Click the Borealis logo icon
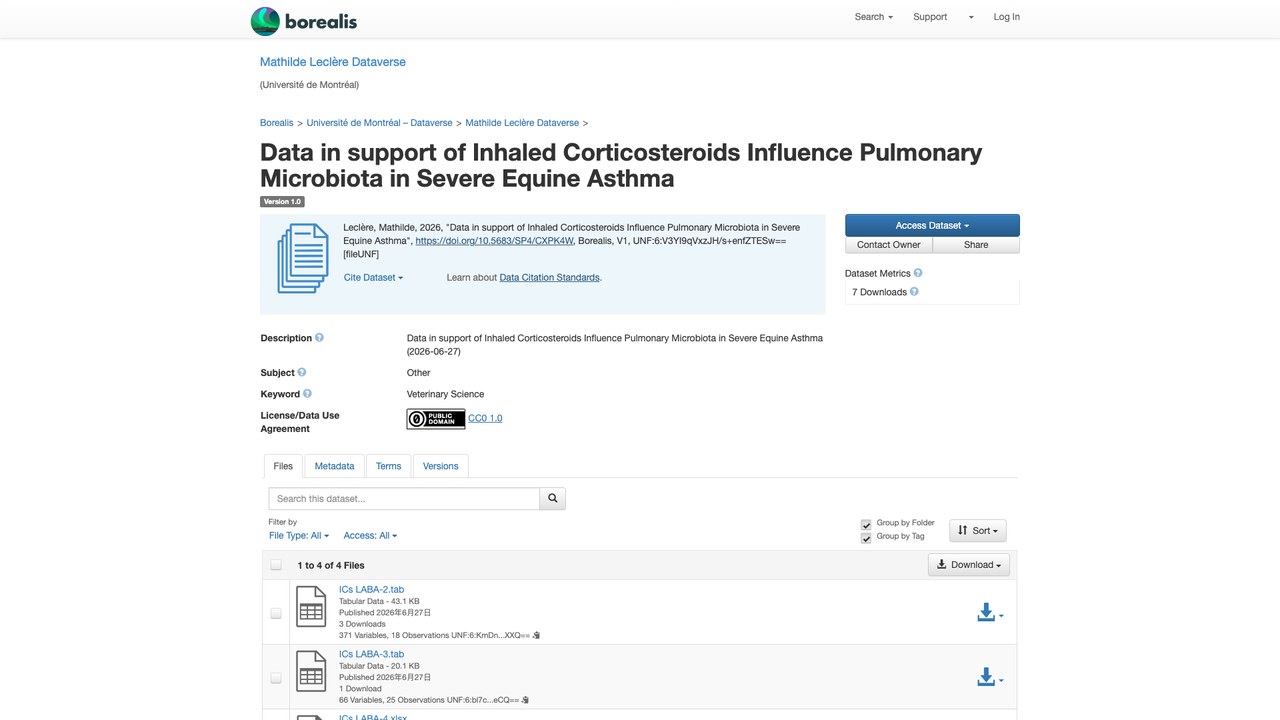 pos(265,21)
